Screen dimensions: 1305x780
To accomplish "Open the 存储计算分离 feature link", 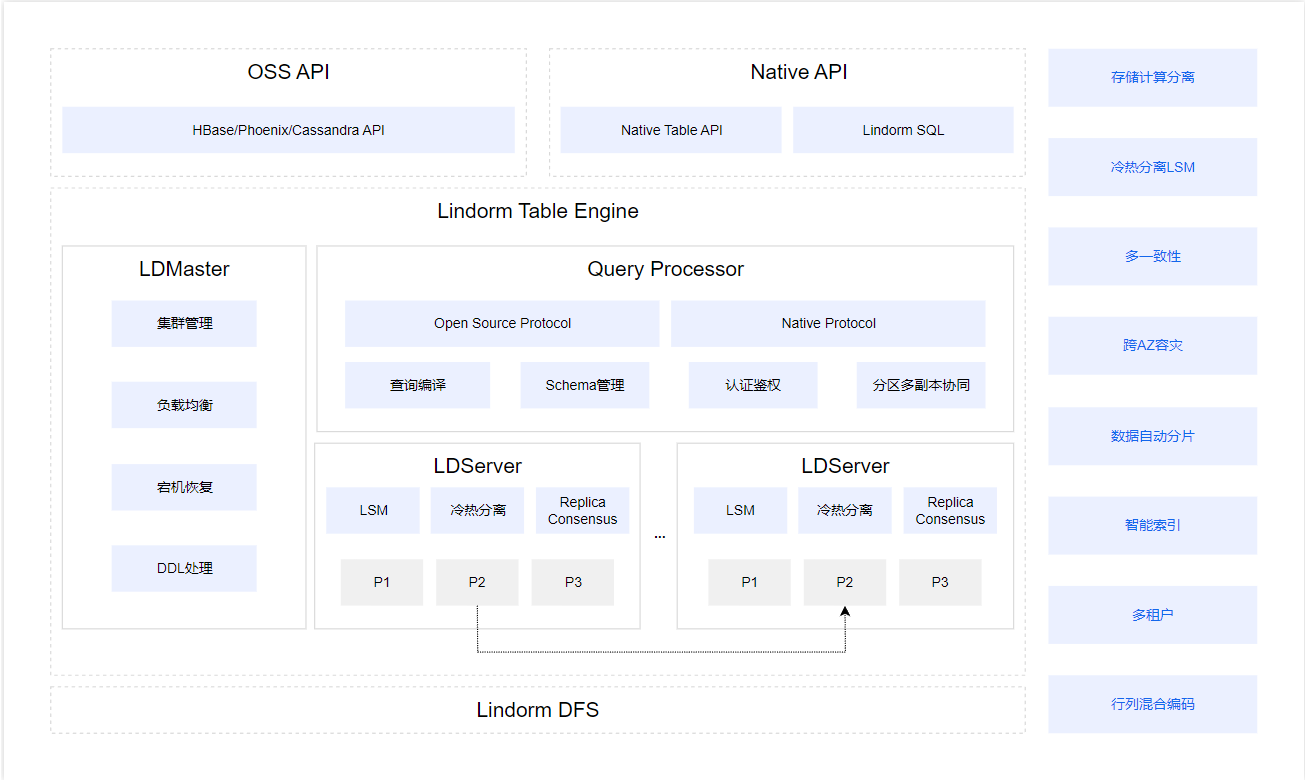I will coord(1153,77).
